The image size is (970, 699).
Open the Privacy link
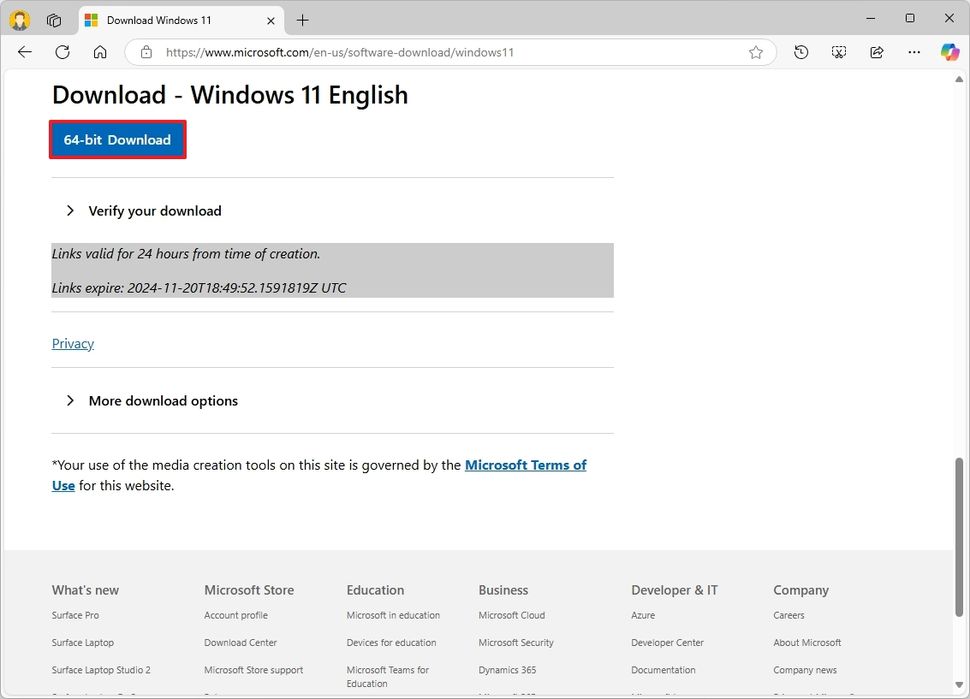point(72,343)
